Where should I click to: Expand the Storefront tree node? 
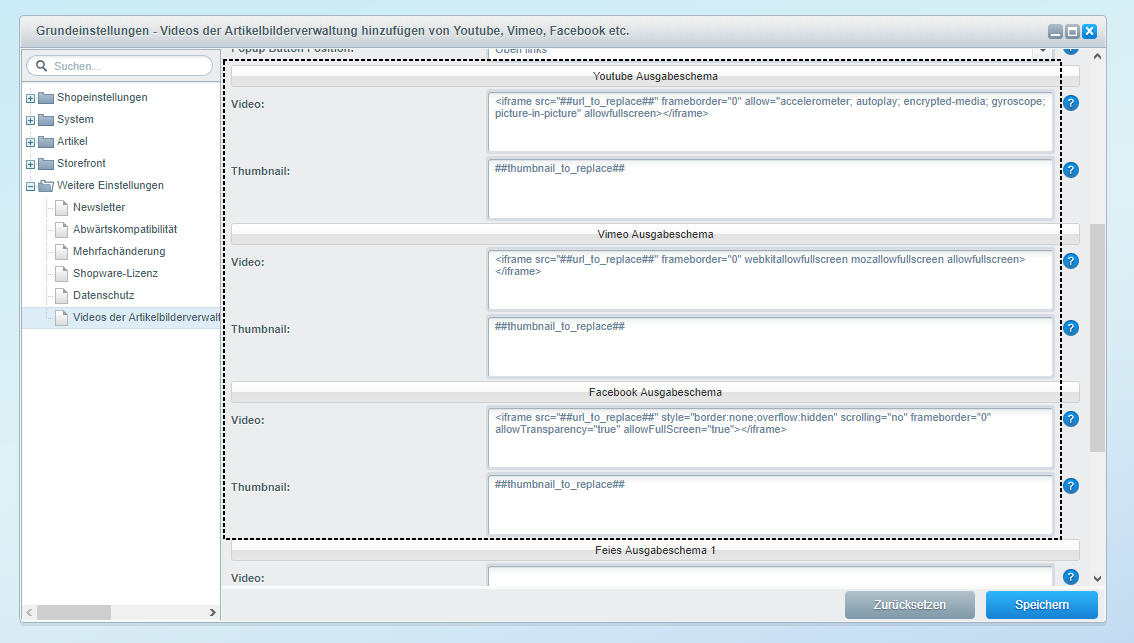coord(30,164)
